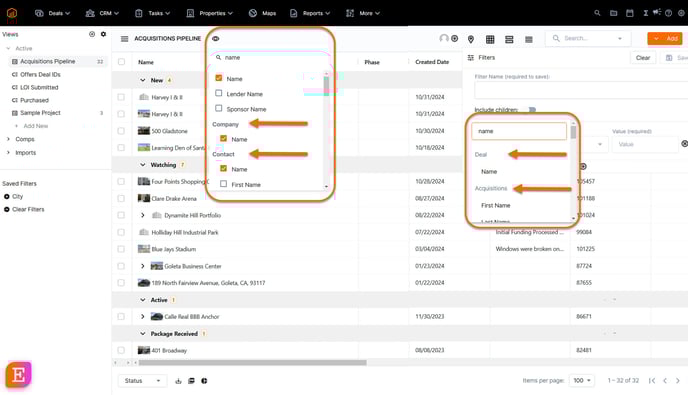Viewport: 688px width, 395px height.
Task: Open the Reports menu
Action: [310, 13]
